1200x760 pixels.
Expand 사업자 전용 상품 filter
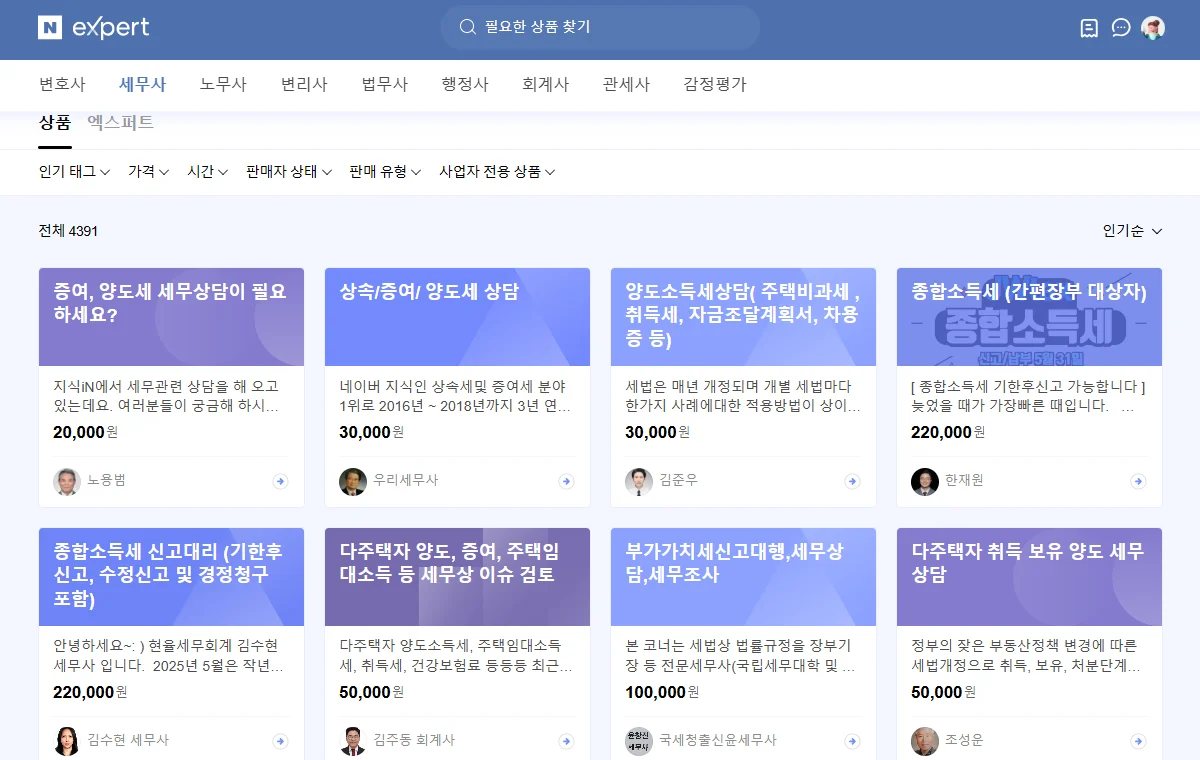[x=496, y=172]
